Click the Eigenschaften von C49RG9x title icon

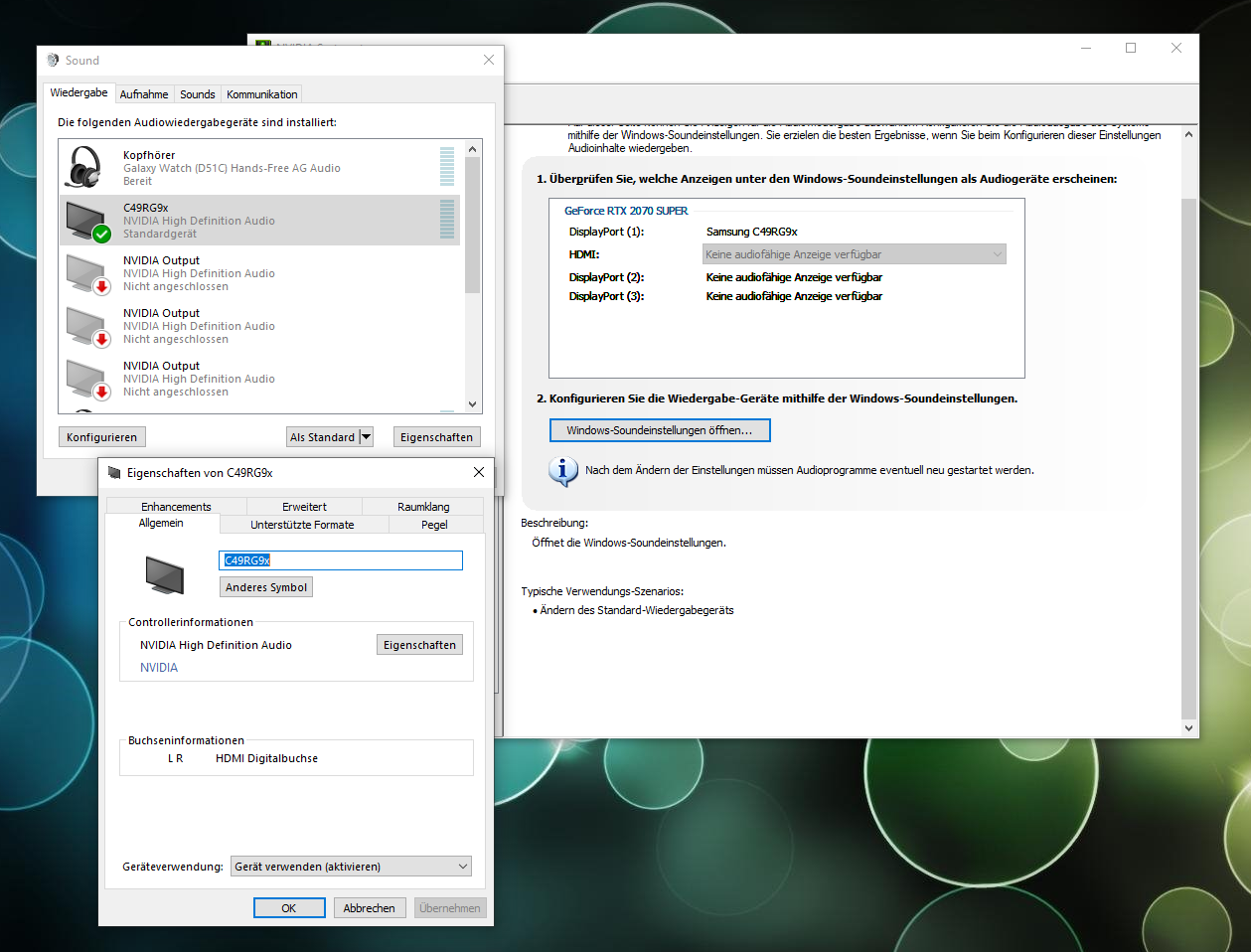[114, 473]
